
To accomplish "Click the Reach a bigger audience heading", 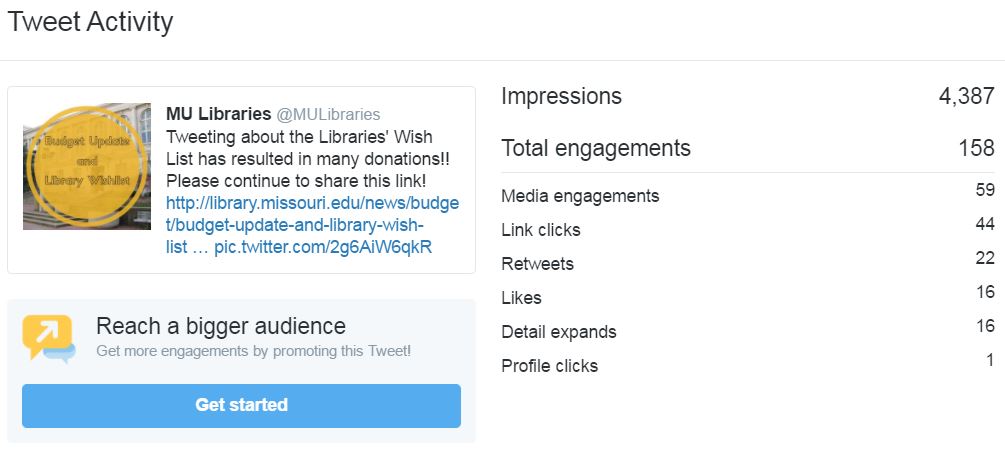I will (x=221, y=326).
